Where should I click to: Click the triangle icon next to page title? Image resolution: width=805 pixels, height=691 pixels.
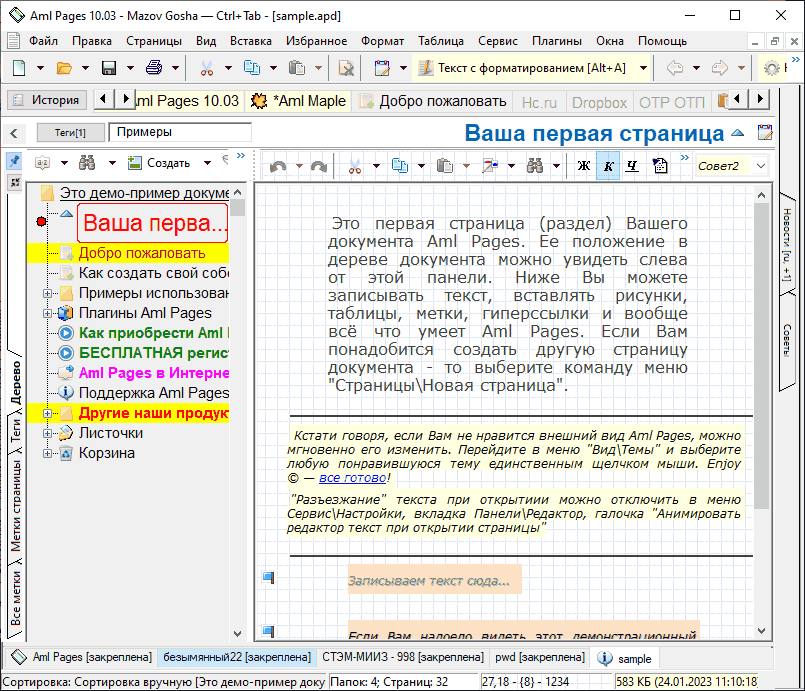pyautogui.click(x=737, y=133)
